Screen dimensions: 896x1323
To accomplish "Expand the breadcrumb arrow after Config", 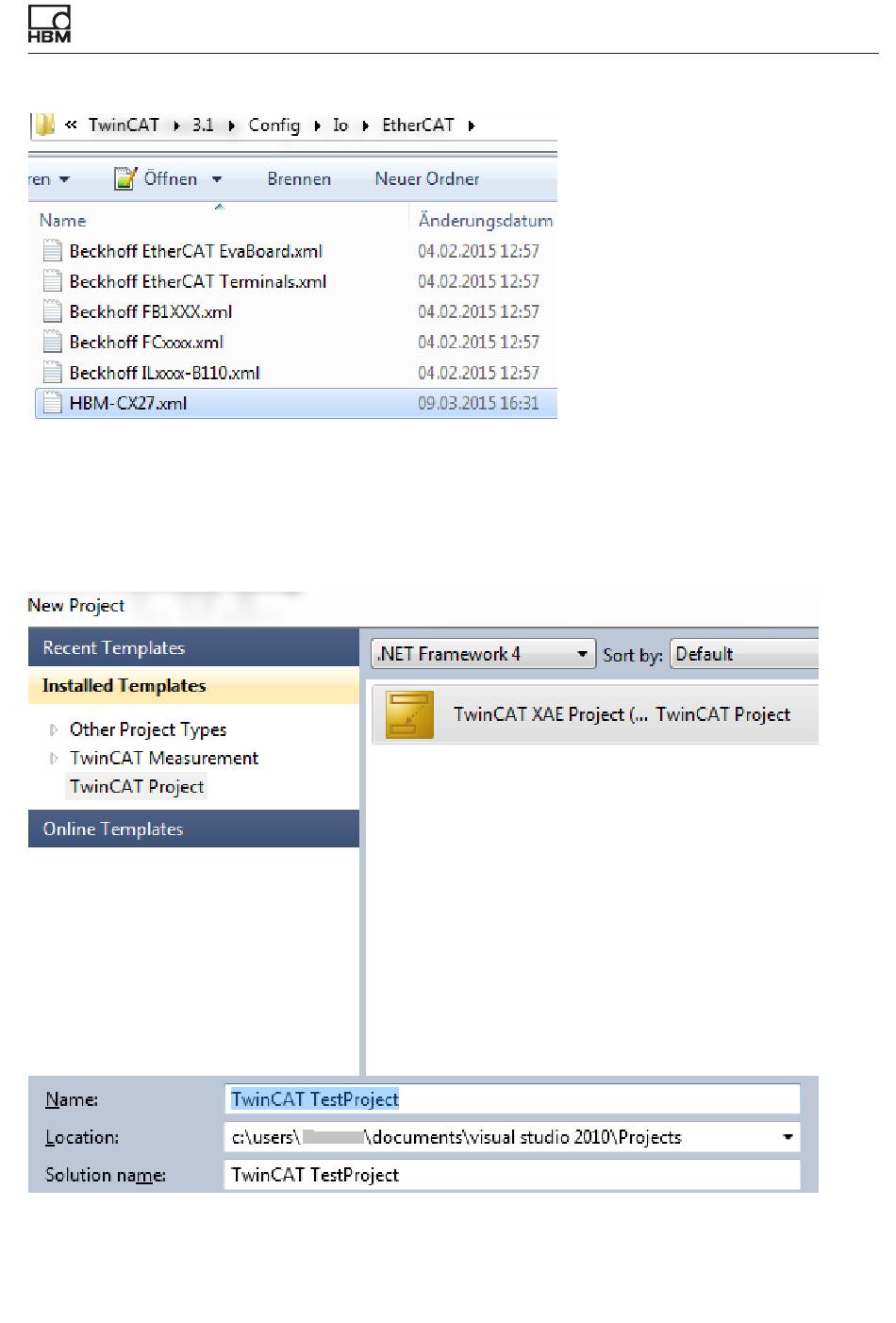I will (317, 126).
